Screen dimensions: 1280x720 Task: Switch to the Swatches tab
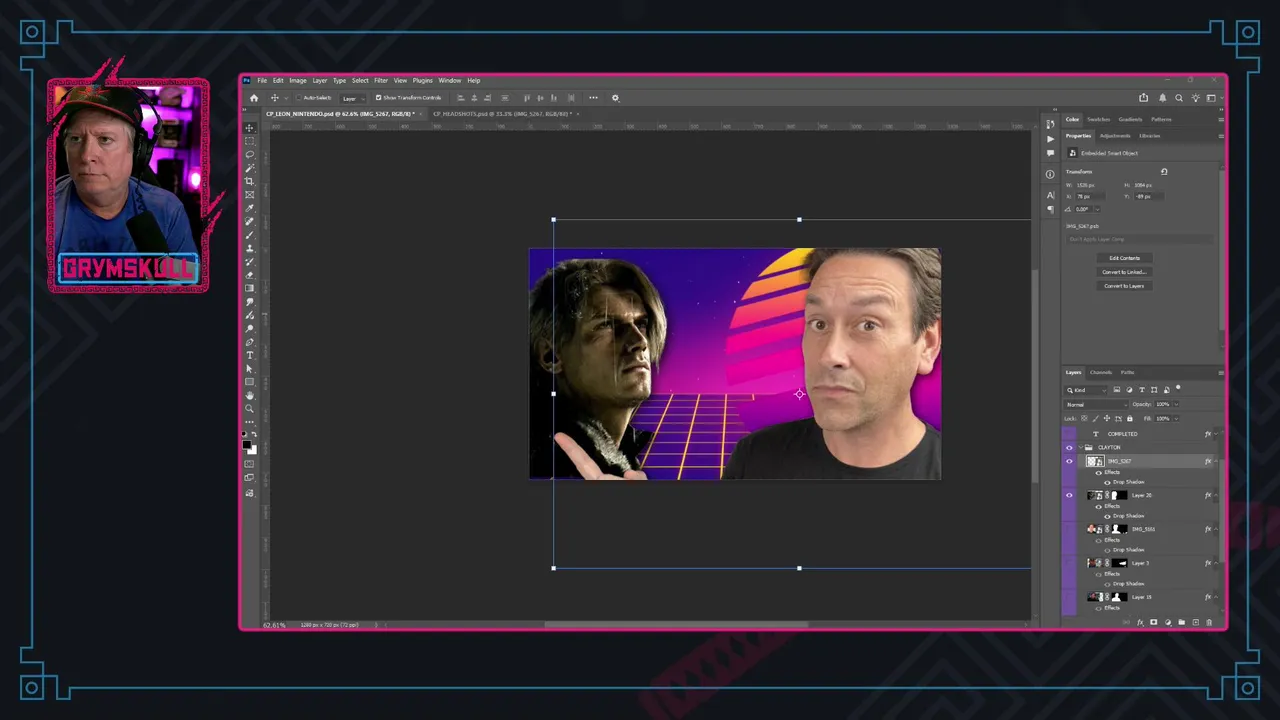click(1099, 119)
